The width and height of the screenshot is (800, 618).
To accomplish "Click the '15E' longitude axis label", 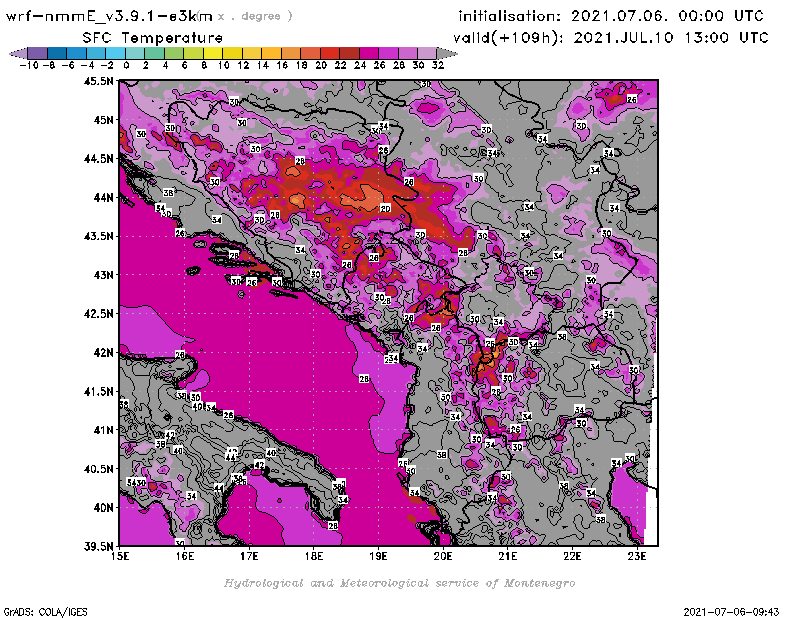I will click(120, 556).
